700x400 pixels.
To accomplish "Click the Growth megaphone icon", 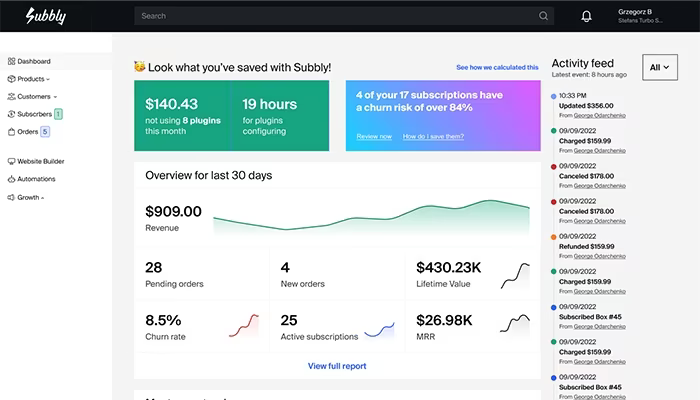I will tap(12, 197).
